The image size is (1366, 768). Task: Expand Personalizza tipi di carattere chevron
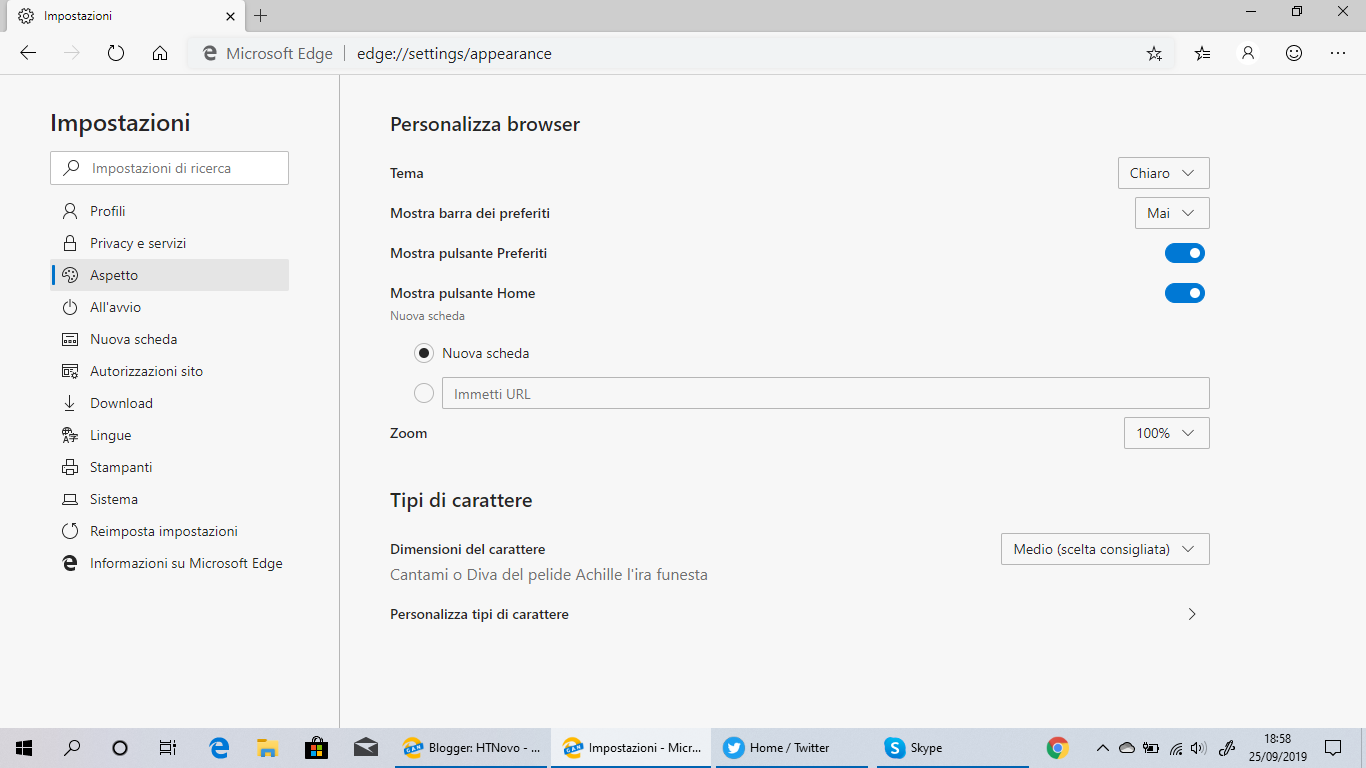(1192, 614)
